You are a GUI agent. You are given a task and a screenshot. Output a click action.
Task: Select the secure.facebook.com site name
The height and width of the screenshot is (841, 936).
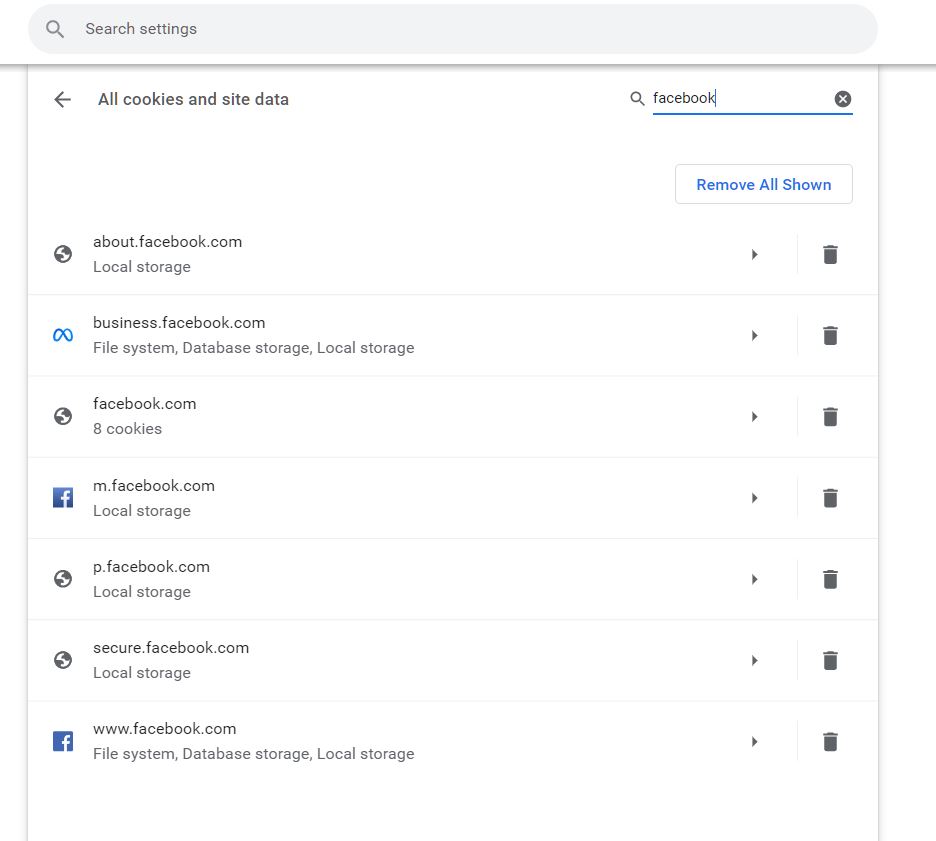point(171,648)
